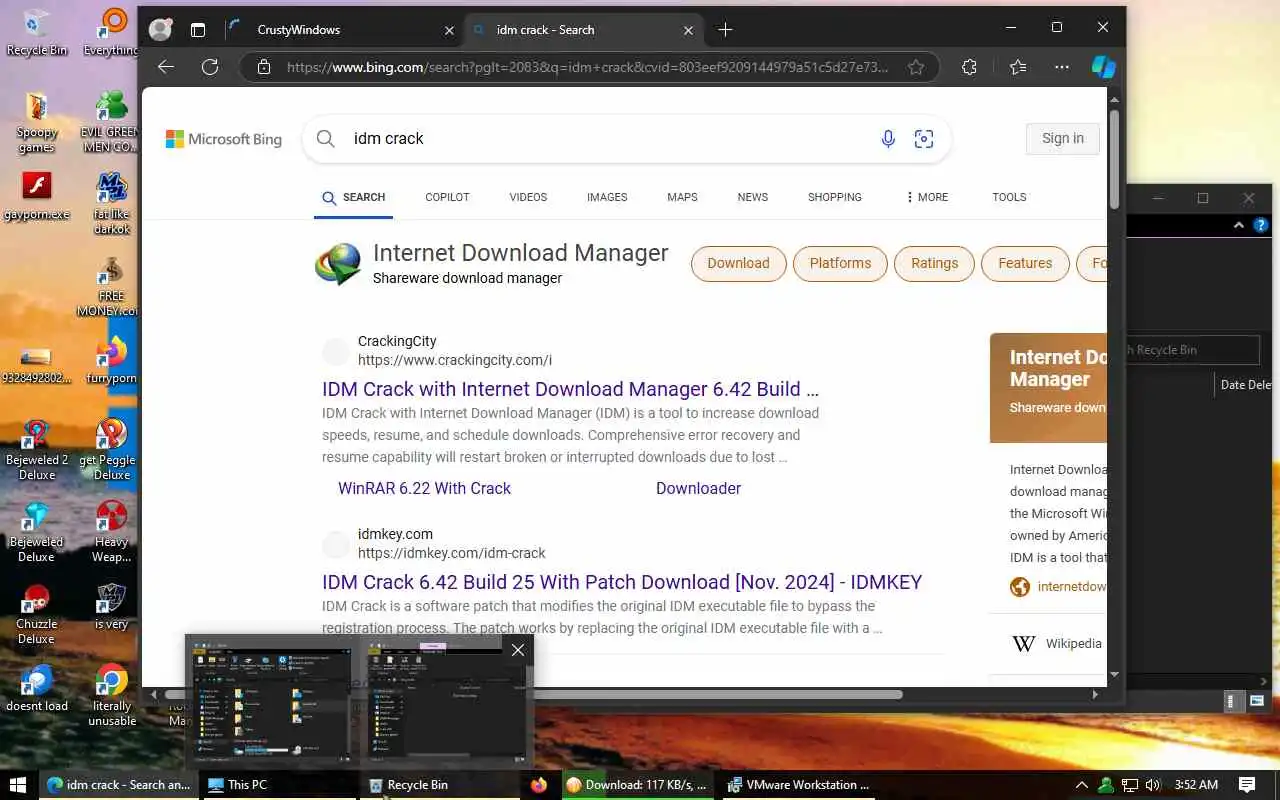Open the Favorites list icon in toolbar
Screen dimensions: 1280x800
coord(1018,67)
